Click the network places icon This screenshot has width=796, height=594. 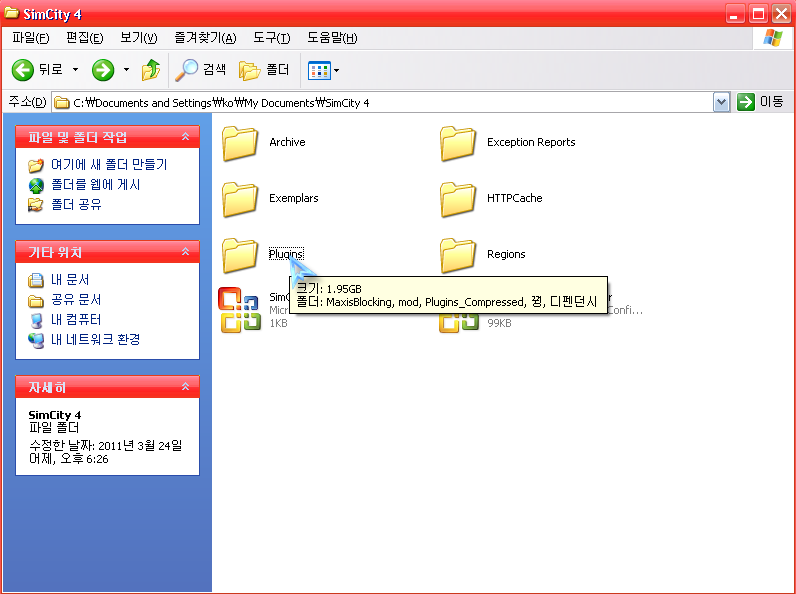(36, 340)
